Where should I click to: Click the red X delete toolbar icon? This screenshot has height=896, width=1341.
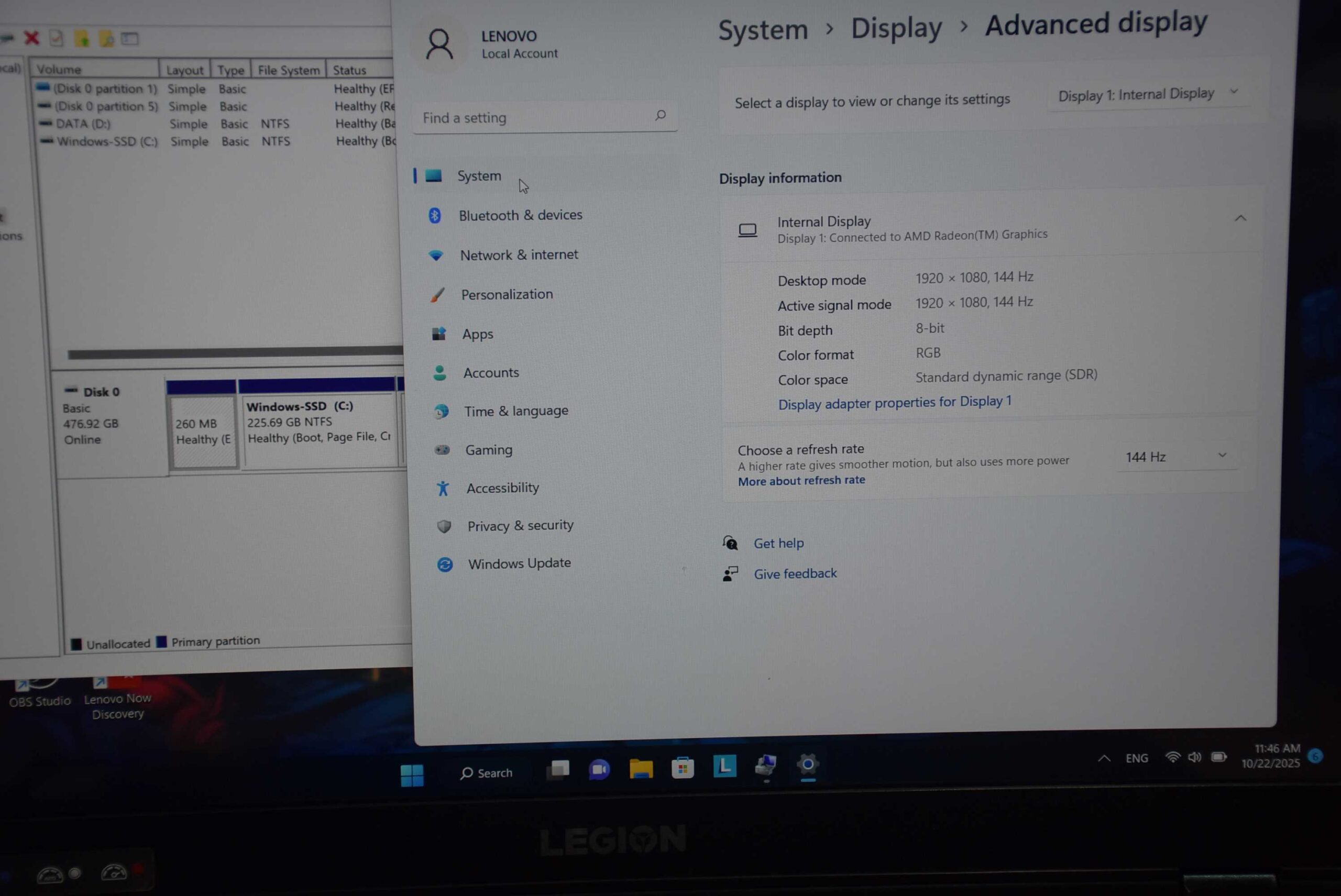click(31, 38)
